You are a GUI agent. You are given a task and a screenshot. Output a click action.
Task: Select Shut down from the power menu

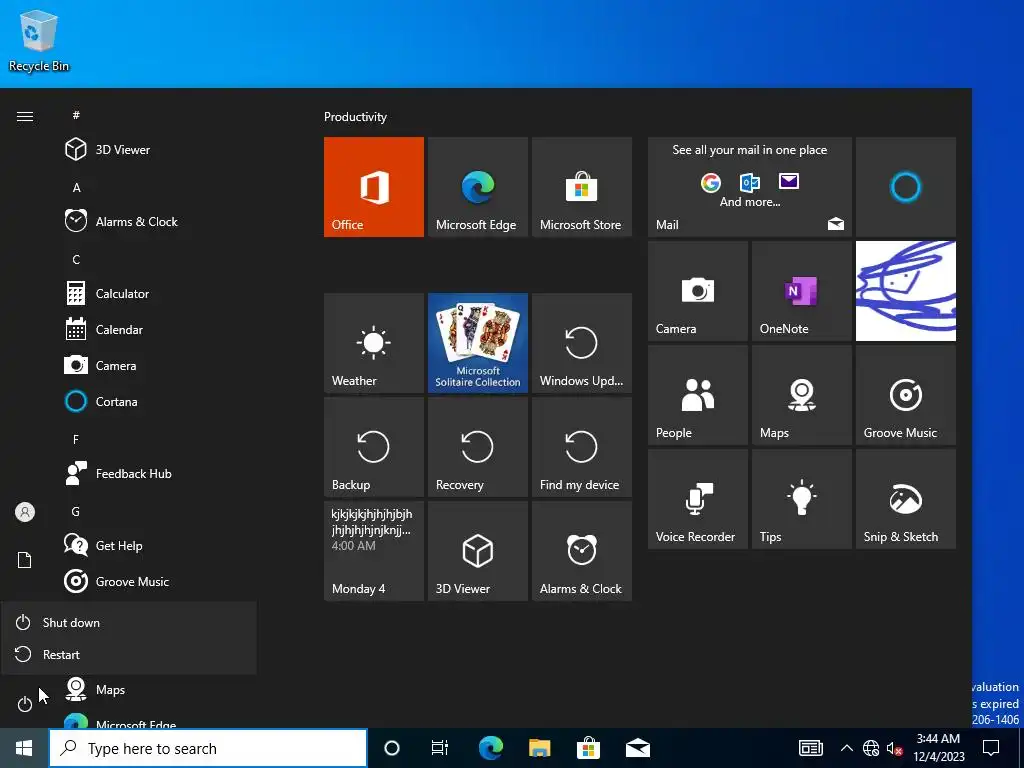pyautogui.click(x=129, y=622)
